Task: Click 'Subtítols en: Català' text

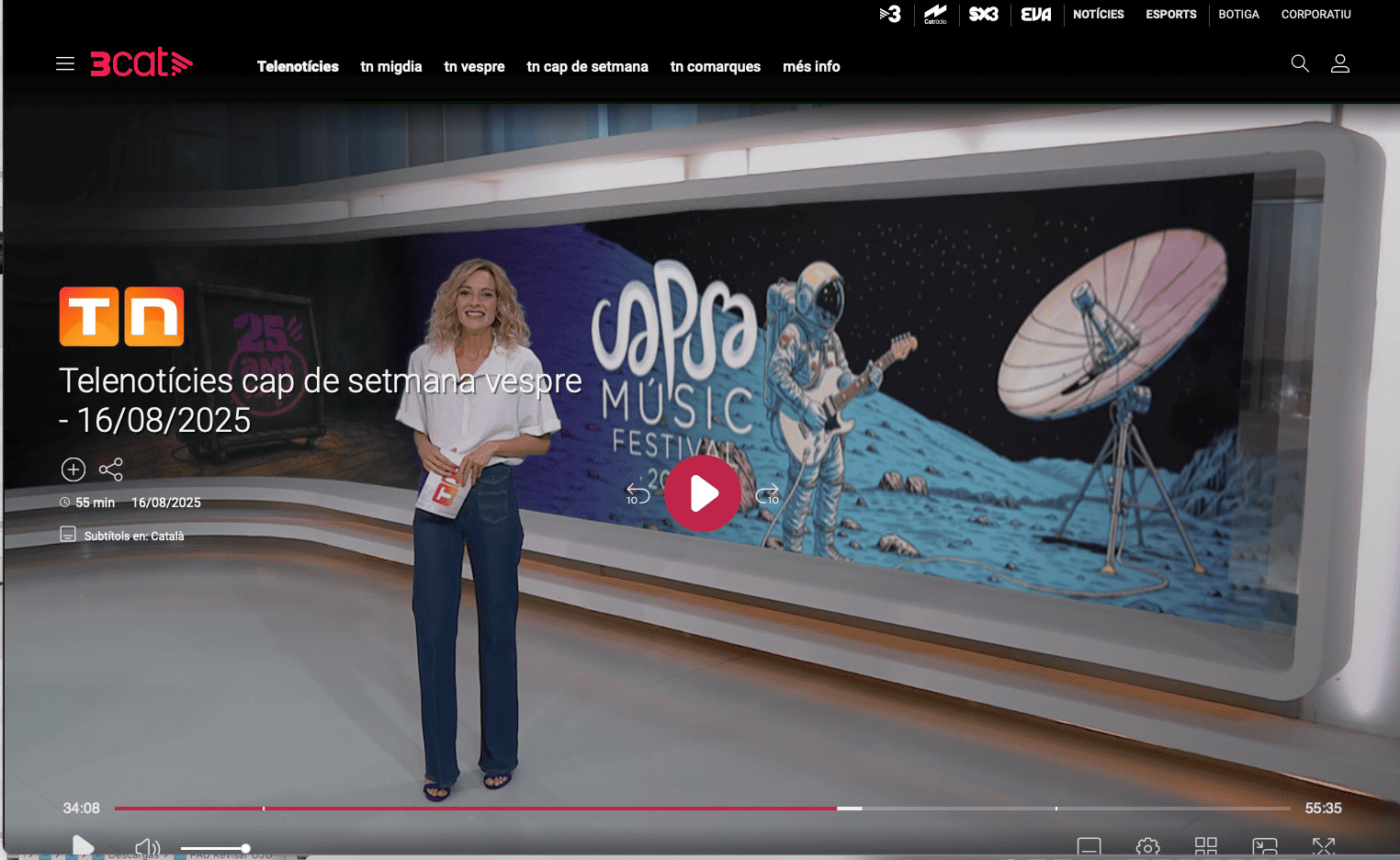Action: pos(134,536)
